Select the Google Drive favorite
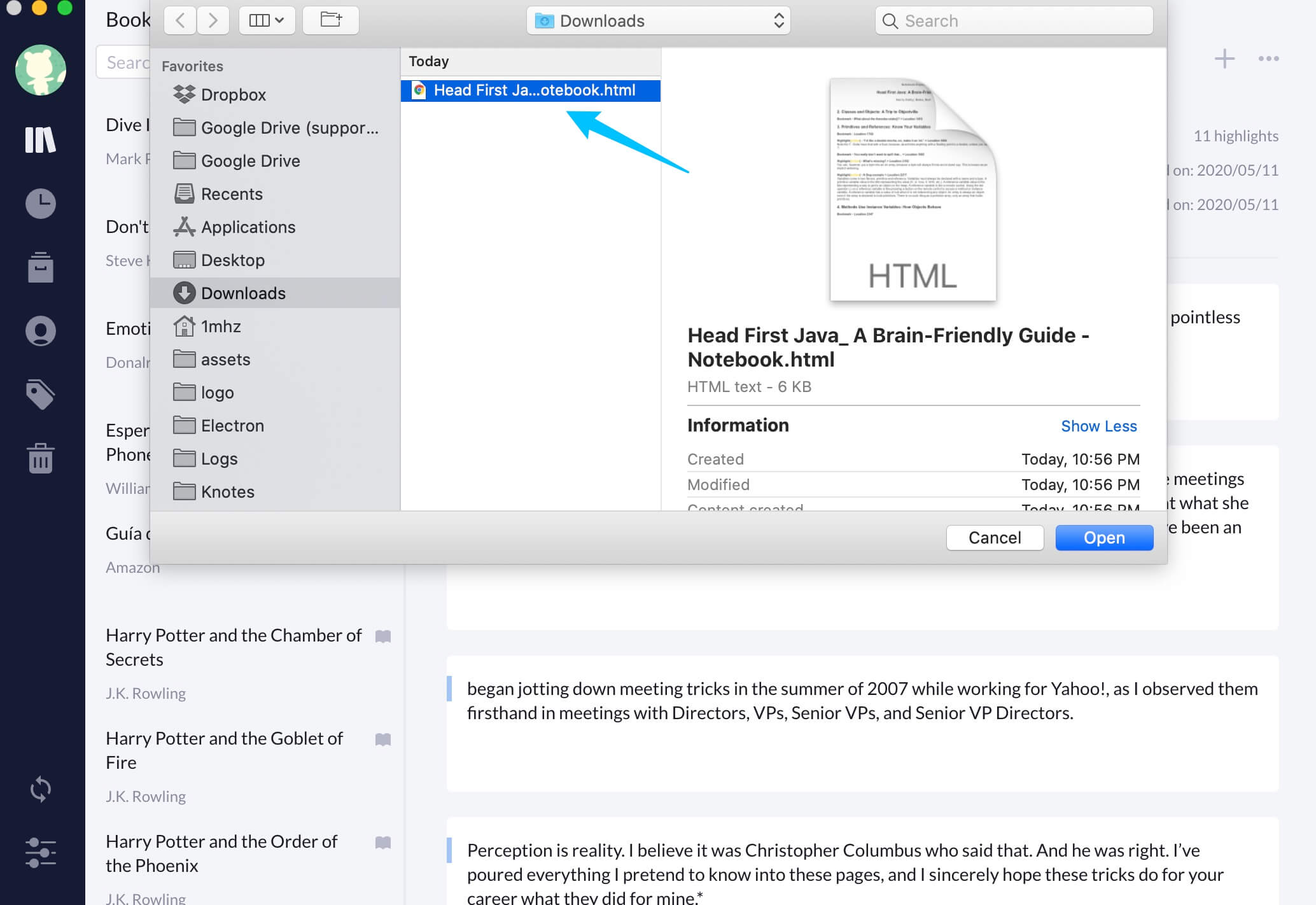Image resolution: width=1316 pixels, height=905 pixels. point(275,160)
